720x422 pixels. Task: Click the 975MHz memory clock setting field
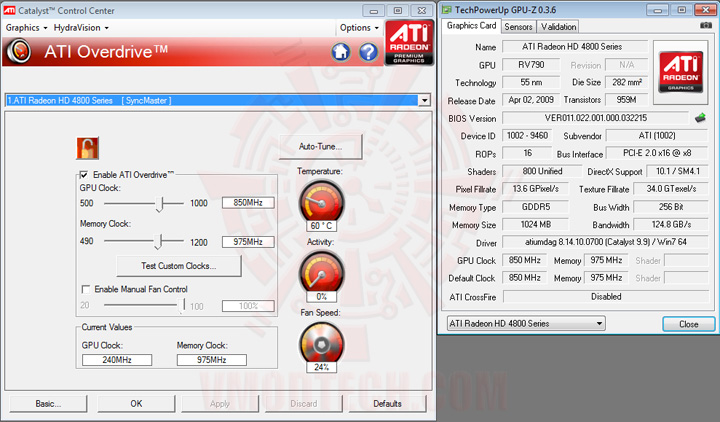(248, 242)
